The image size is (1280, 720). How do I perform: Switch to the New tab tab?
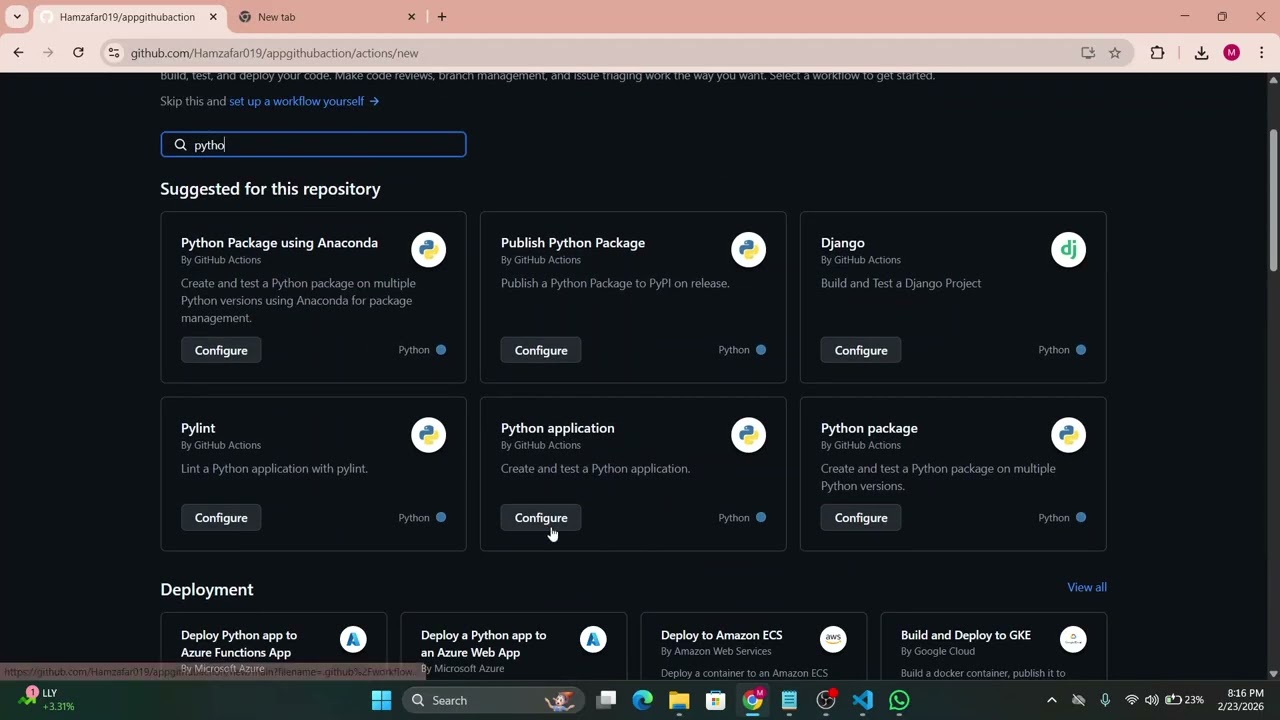tap(328, 17)
